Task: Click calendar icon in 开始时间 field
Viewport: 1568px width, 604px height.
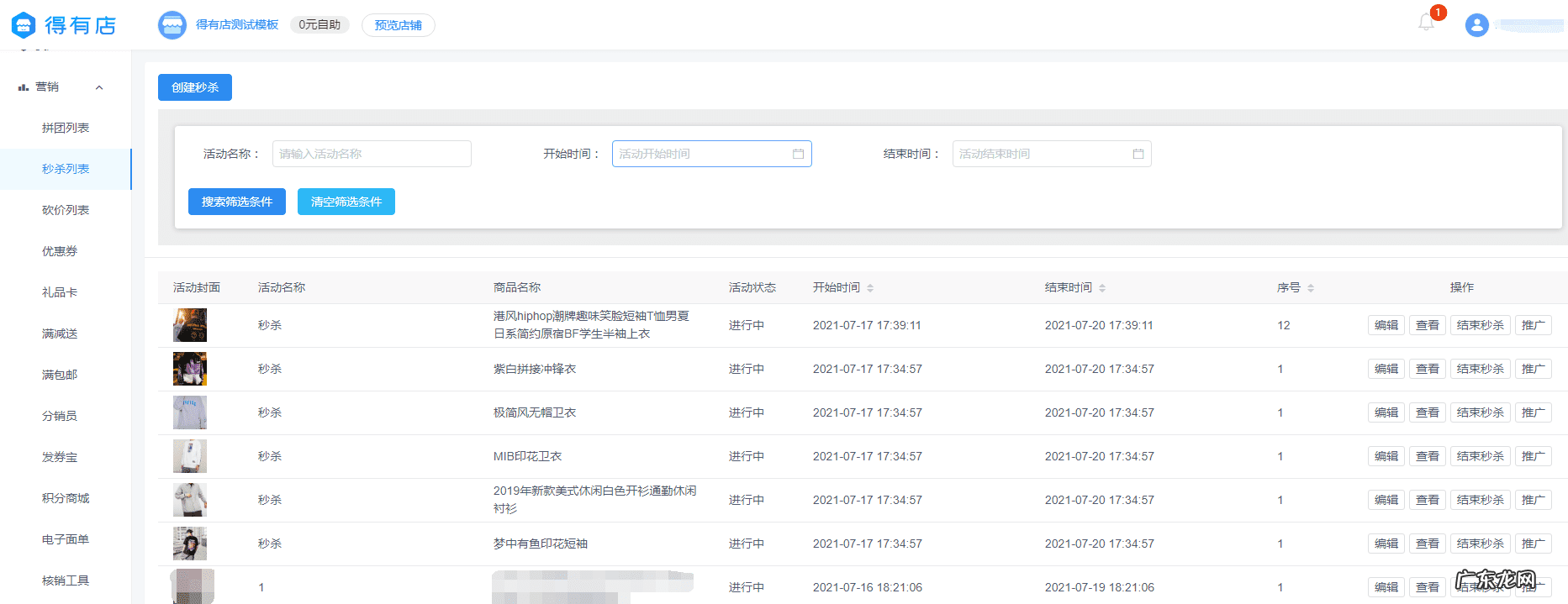Action: point(798,154)
